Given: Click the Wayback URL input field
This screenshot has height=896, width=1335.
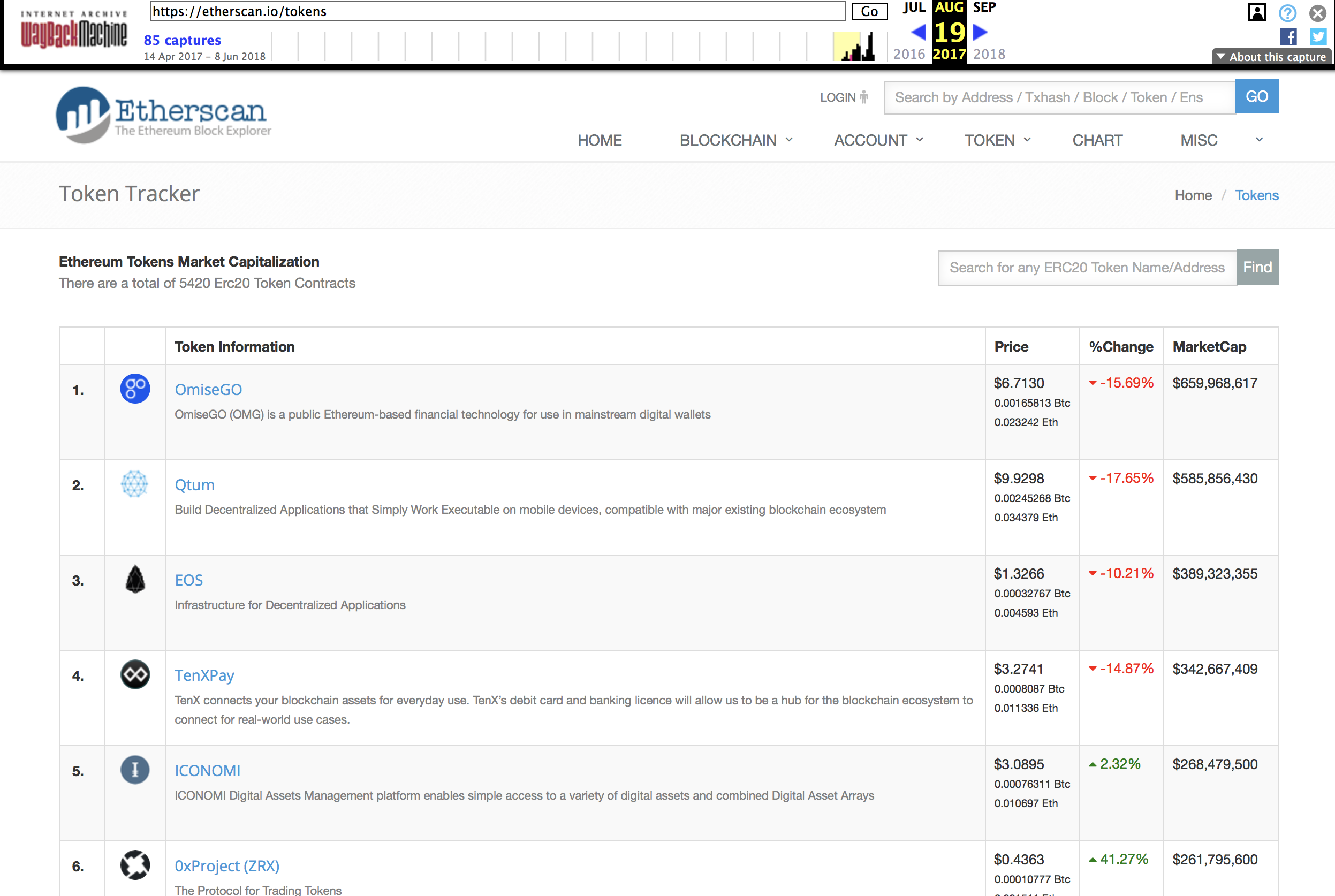Looking at the screenshot, I should (x=498, y=11).
